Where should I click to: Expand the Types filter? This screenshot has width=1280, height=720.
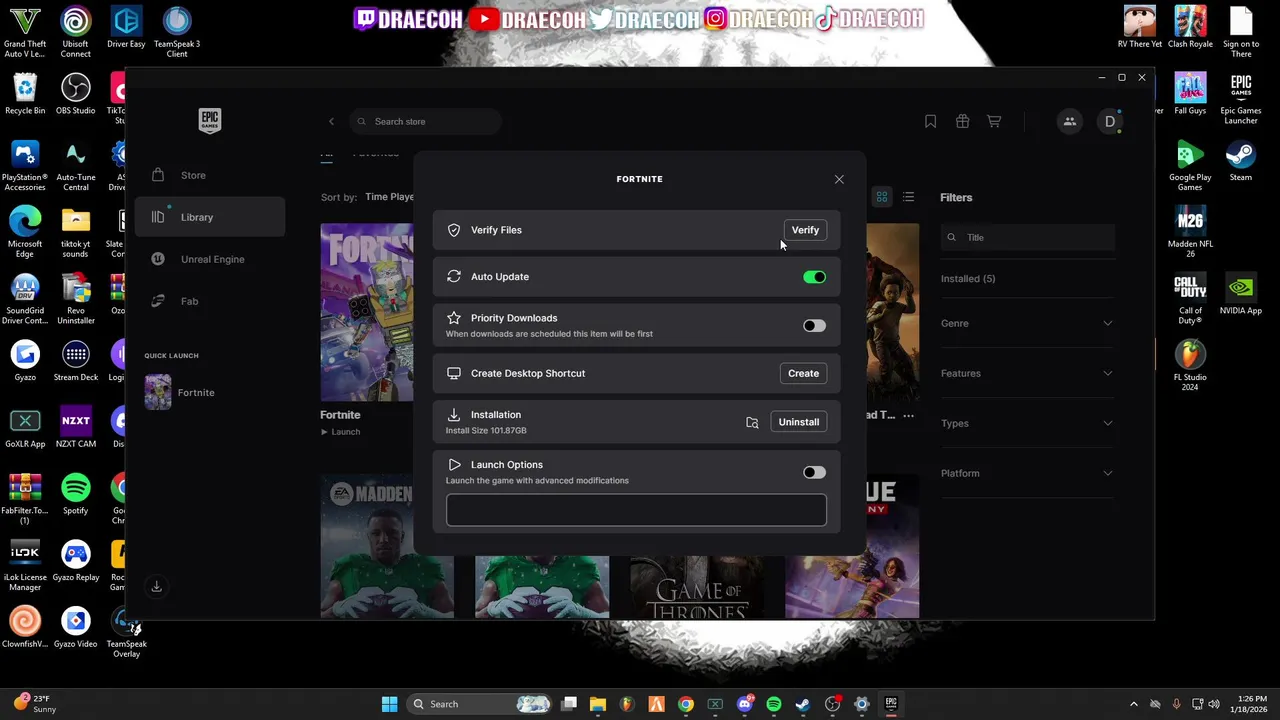[1027, 423]
